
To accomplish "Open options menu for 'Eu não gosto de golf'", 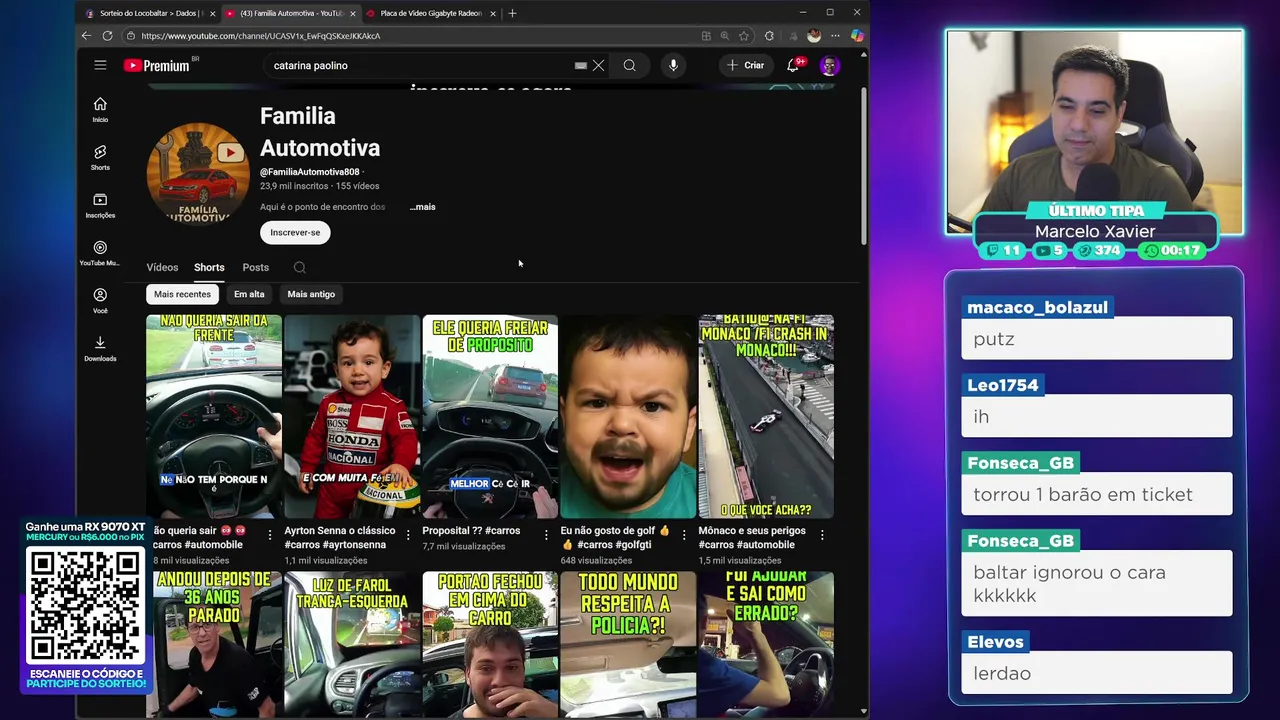I will coord(683,536).
